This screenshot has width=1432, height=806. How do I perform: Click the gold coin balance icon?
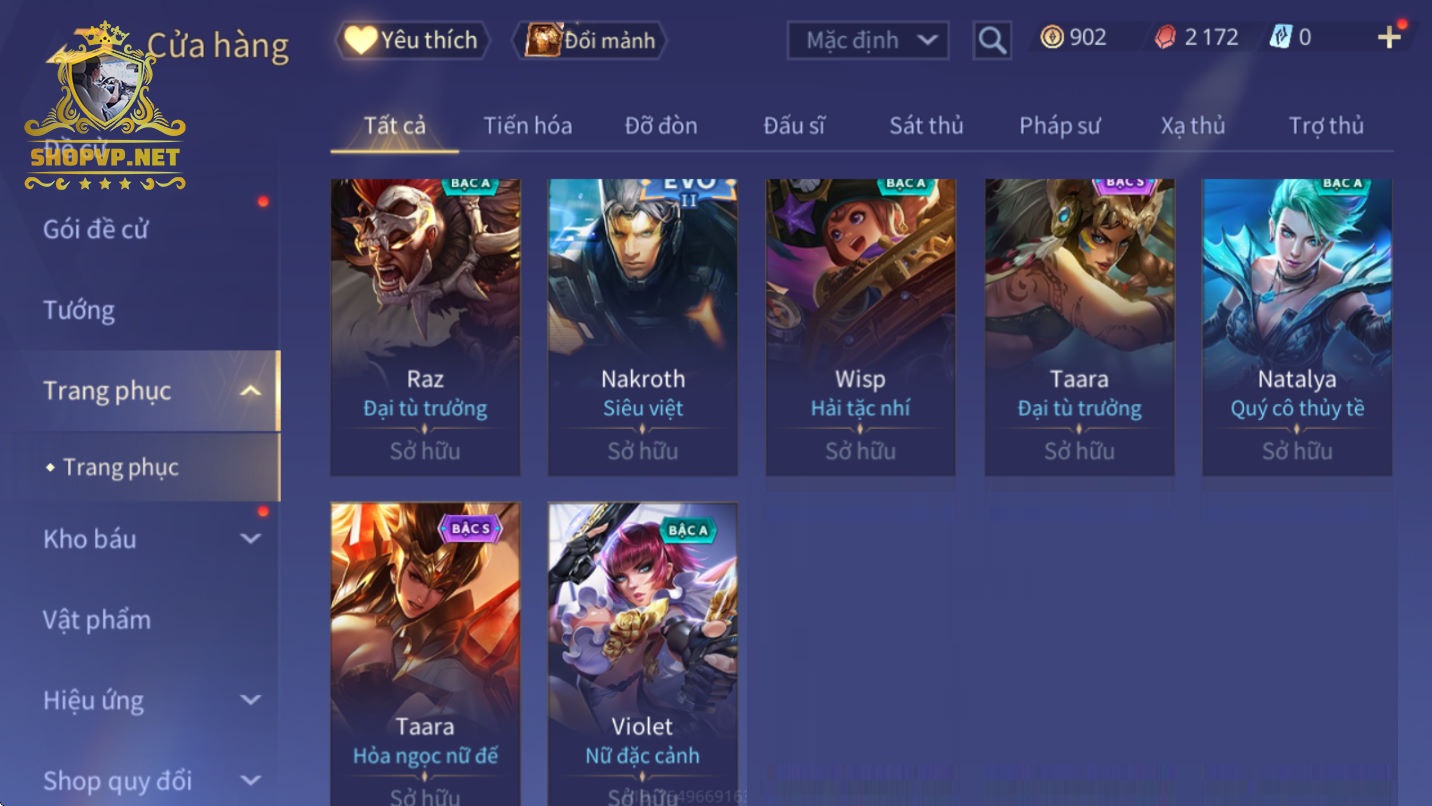1051,38
